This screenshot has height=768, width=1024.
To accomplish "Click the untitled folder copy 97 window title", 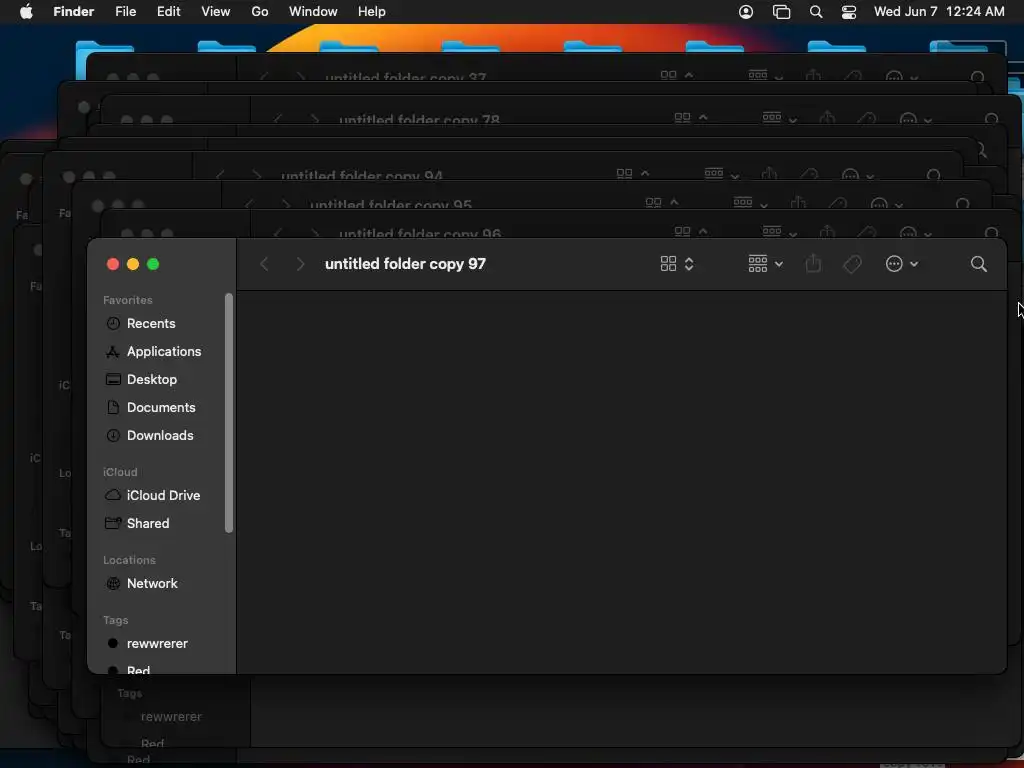I will [405, 264].
